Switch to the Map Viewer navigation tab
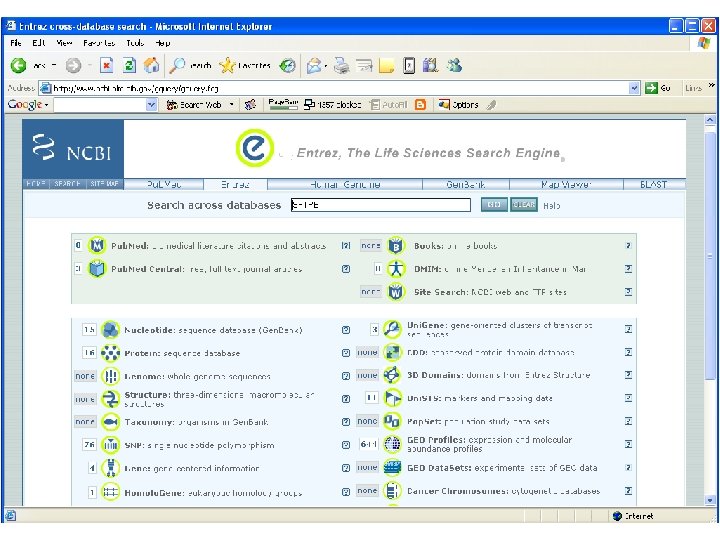 click(566, 184)
